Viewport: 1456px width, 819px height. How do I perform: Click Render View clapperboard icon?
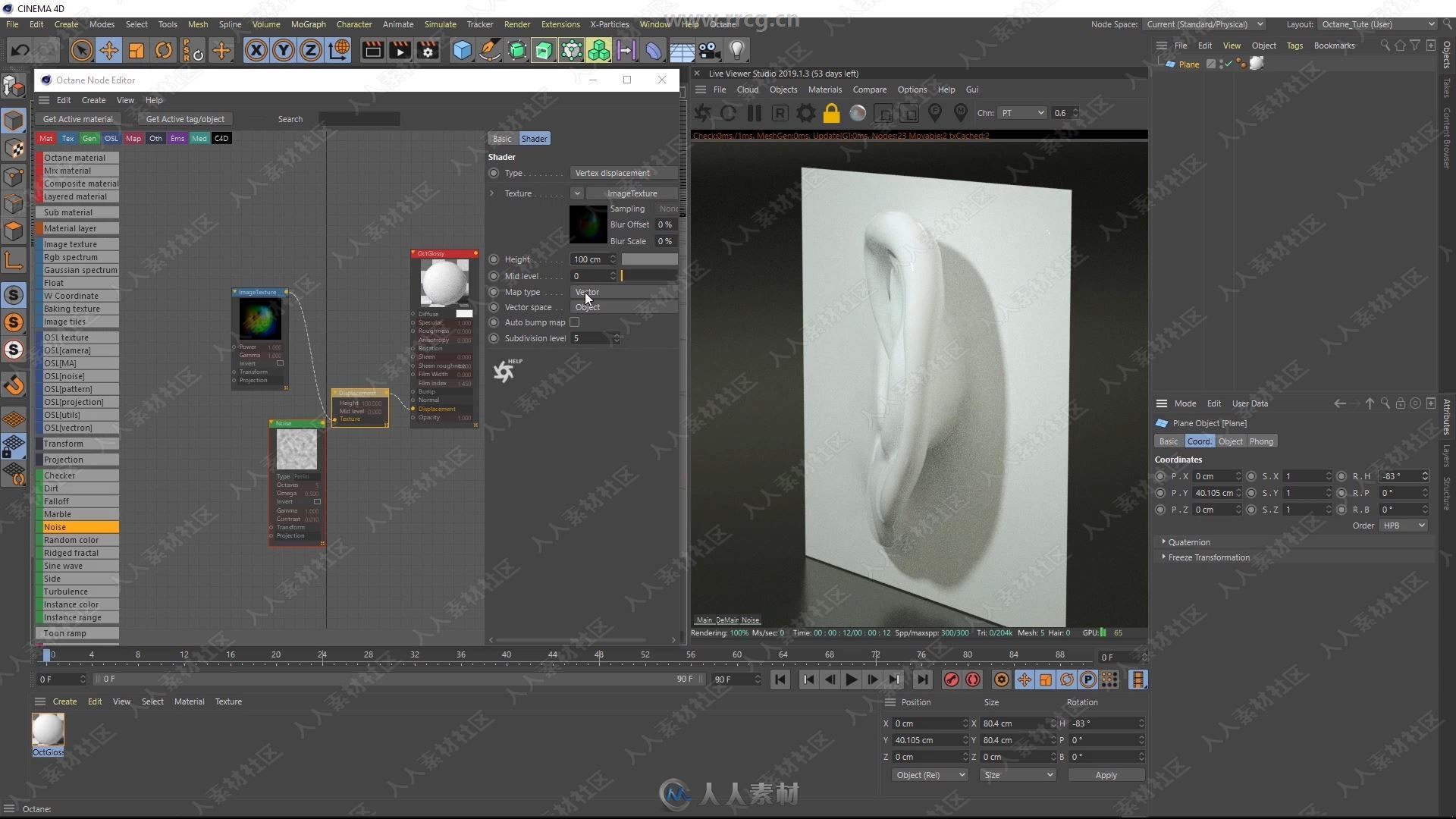click(372, 51)
